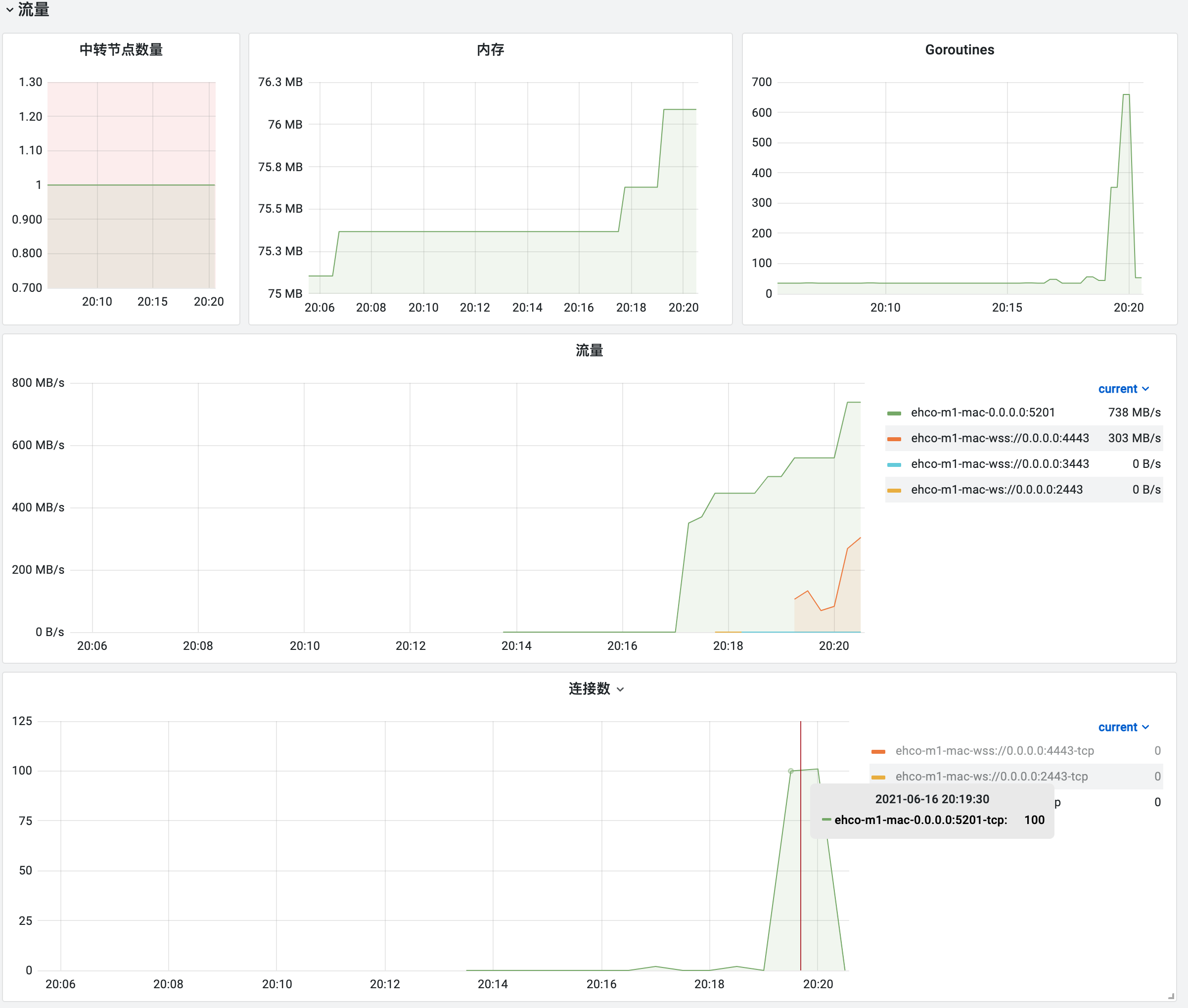Click cyan swatch for wss://0.0.0.0:3443 series
The image size is (1188, 1008).
tap(894, 464)
